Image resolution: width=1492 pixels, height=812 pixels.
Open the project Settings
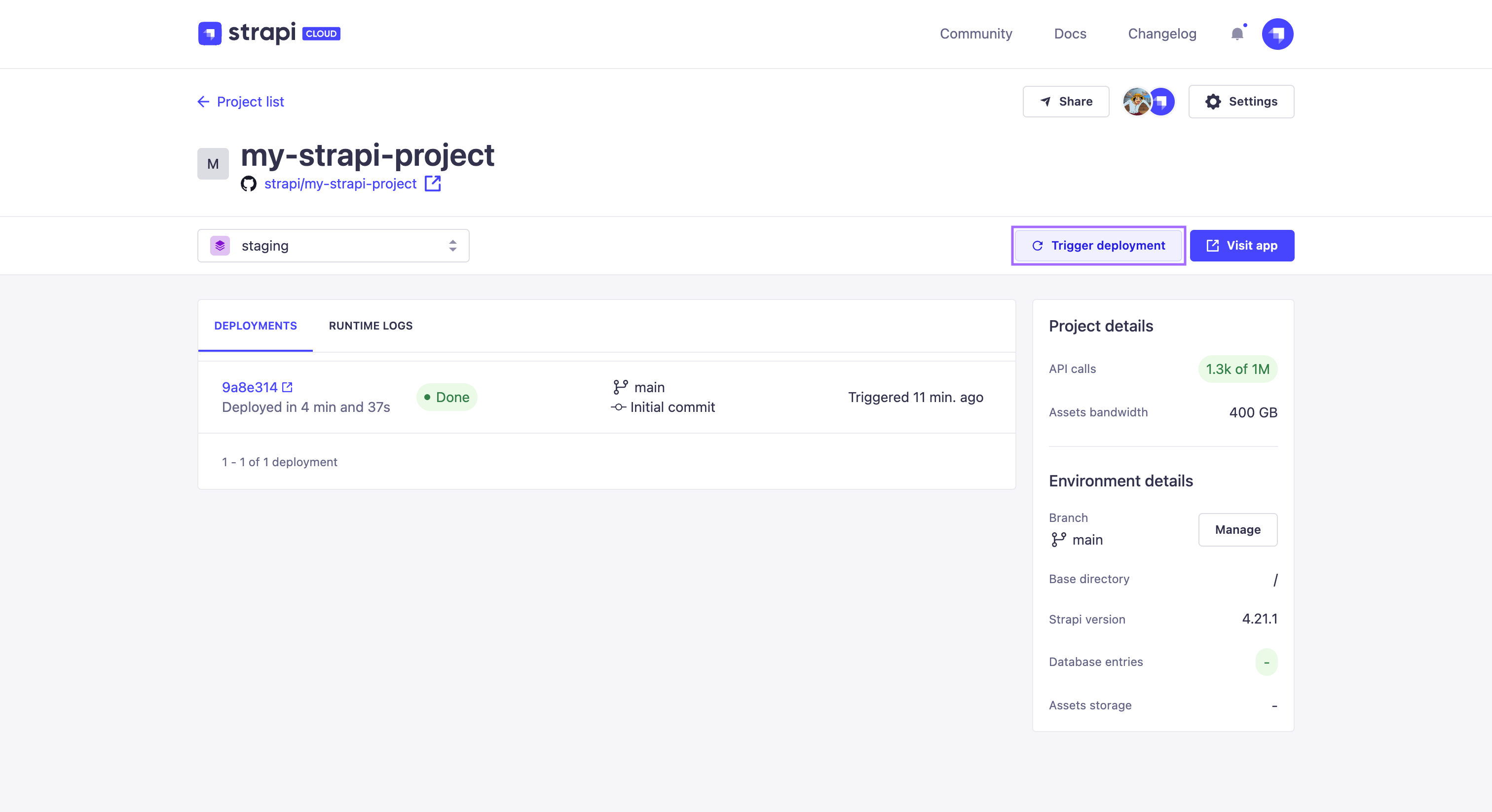point(1241,101)
